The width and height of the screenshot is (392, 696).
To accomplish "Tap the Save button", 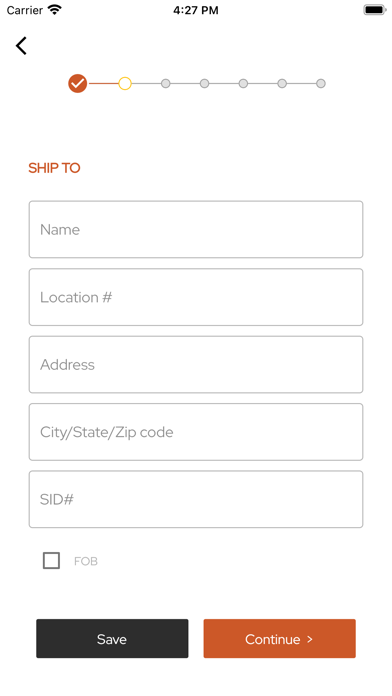I will tap(112, 639).
